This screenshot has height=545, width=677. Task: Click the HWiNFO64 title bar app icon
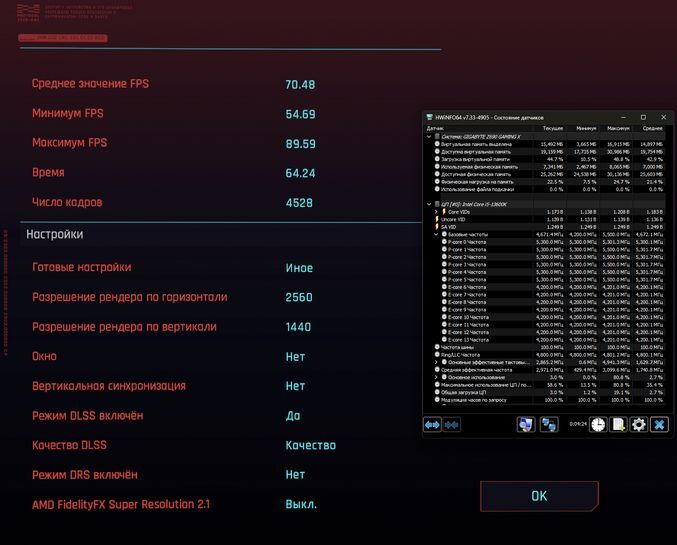point(429,117)
